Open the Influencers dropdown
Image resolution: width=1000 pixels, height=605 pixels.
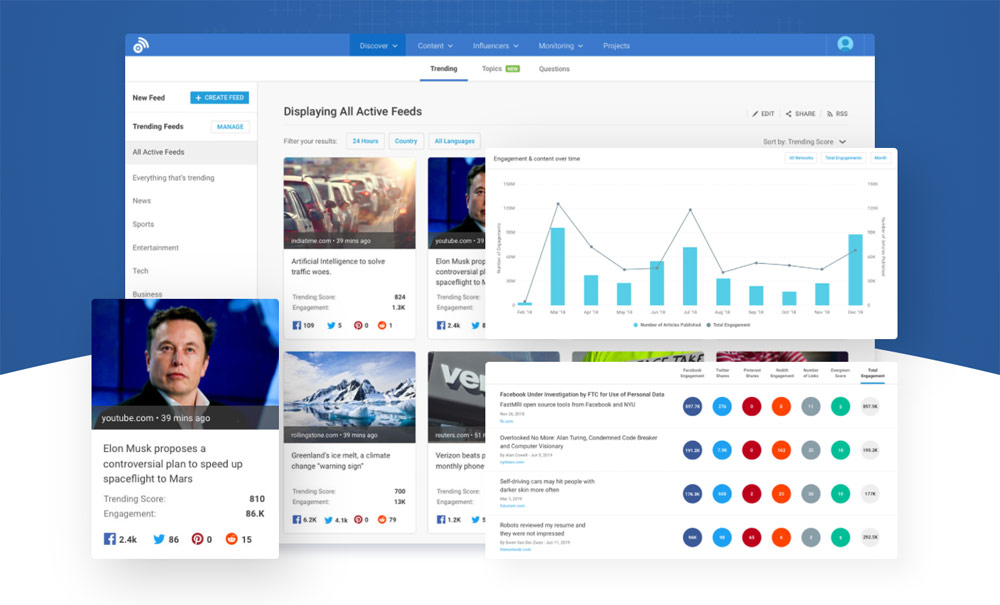[x=496, y=46]
